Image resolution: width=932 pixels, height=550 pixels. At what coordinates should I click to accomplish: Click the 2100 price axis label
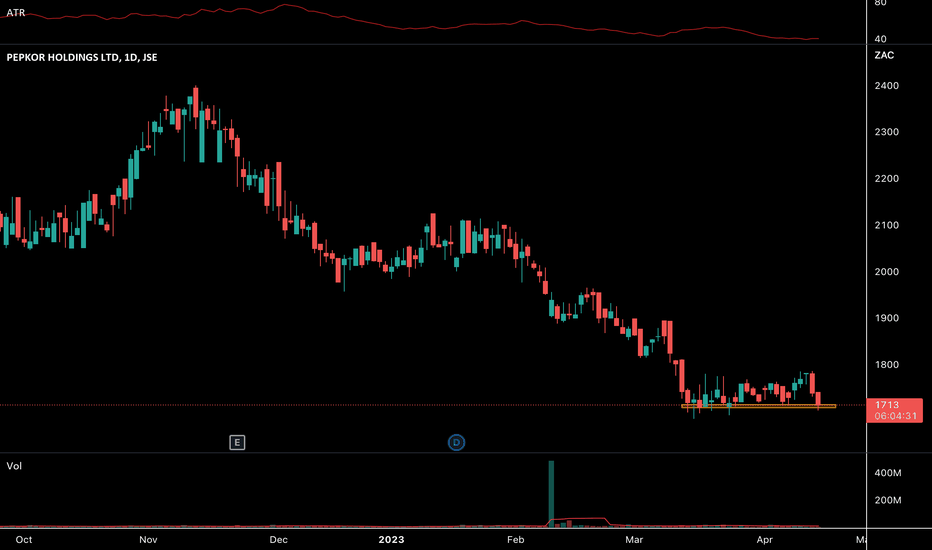886,225
